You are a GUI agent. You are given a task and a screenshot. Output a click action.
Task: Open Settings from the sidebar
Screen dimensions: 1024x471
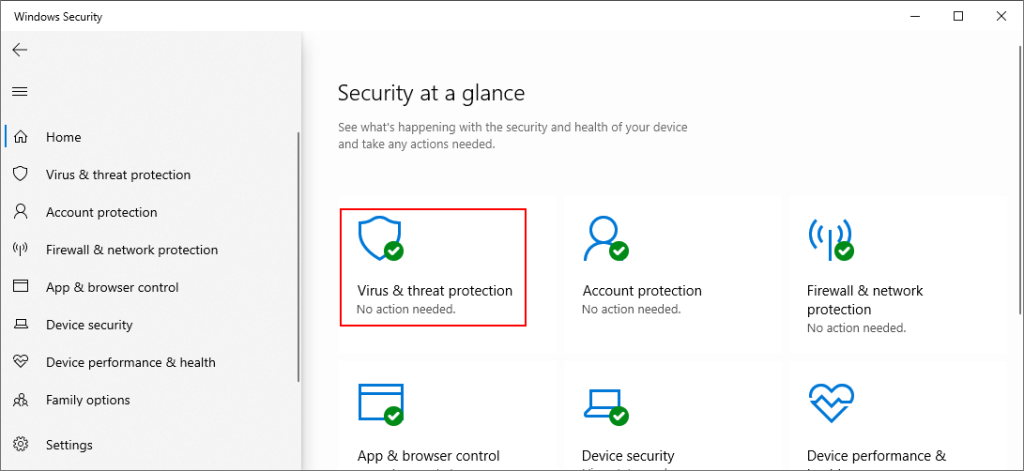pos(69,445)
